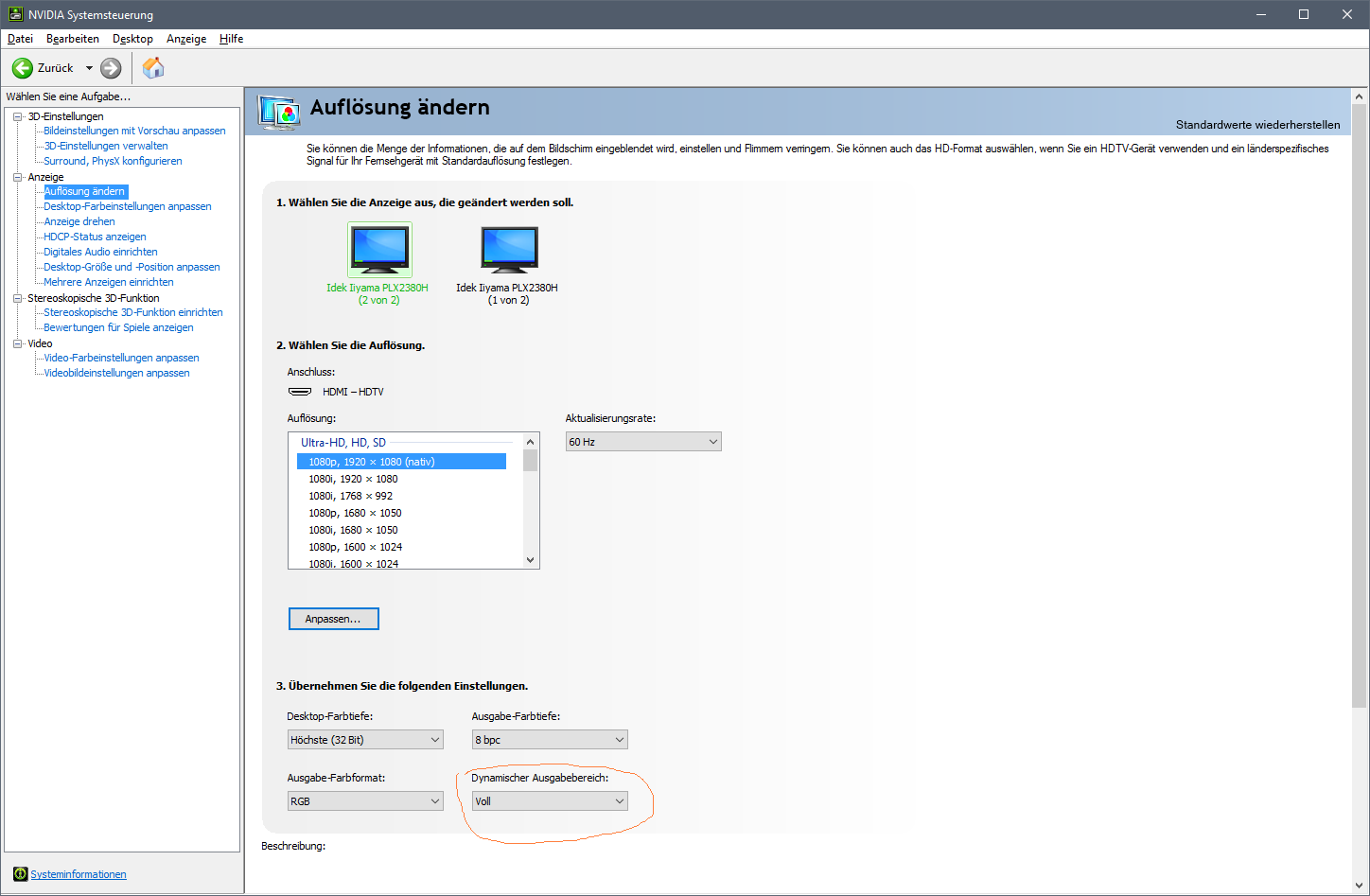1370x896 pixels.
Task: Collapse the Stereoskopische 3D-Funktion tree node
Action: click(x=17, y=298)
